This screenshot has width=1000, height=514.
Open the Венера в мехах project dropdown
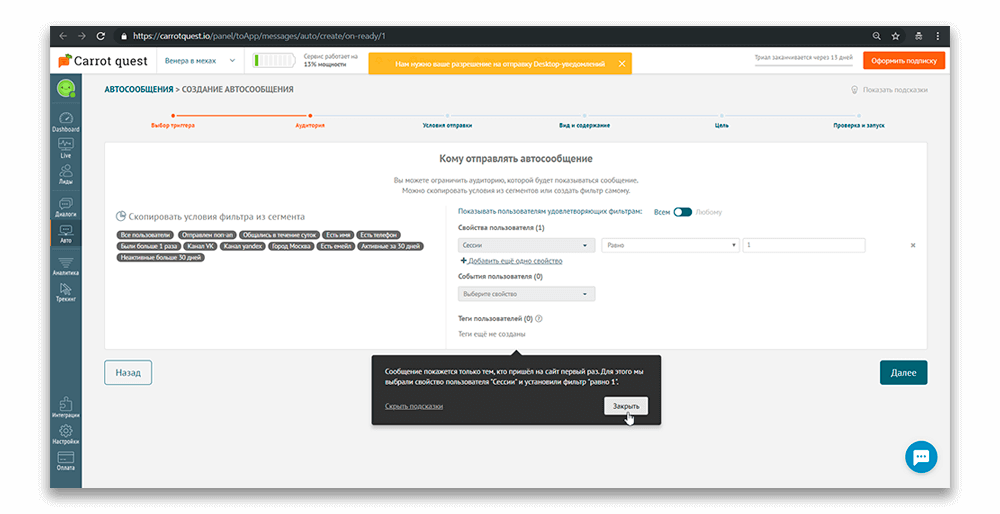click(x=200, y=61)
